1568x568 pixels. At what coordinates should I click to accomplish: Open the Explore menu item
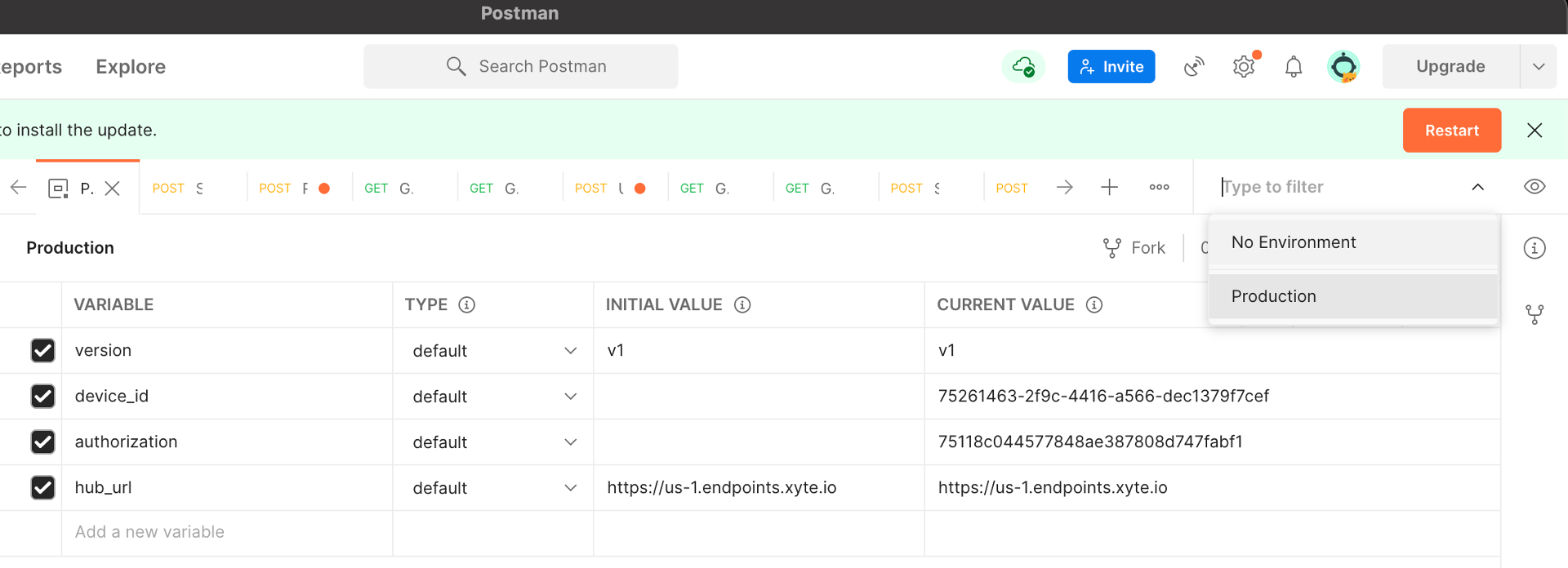pos(131,66)
